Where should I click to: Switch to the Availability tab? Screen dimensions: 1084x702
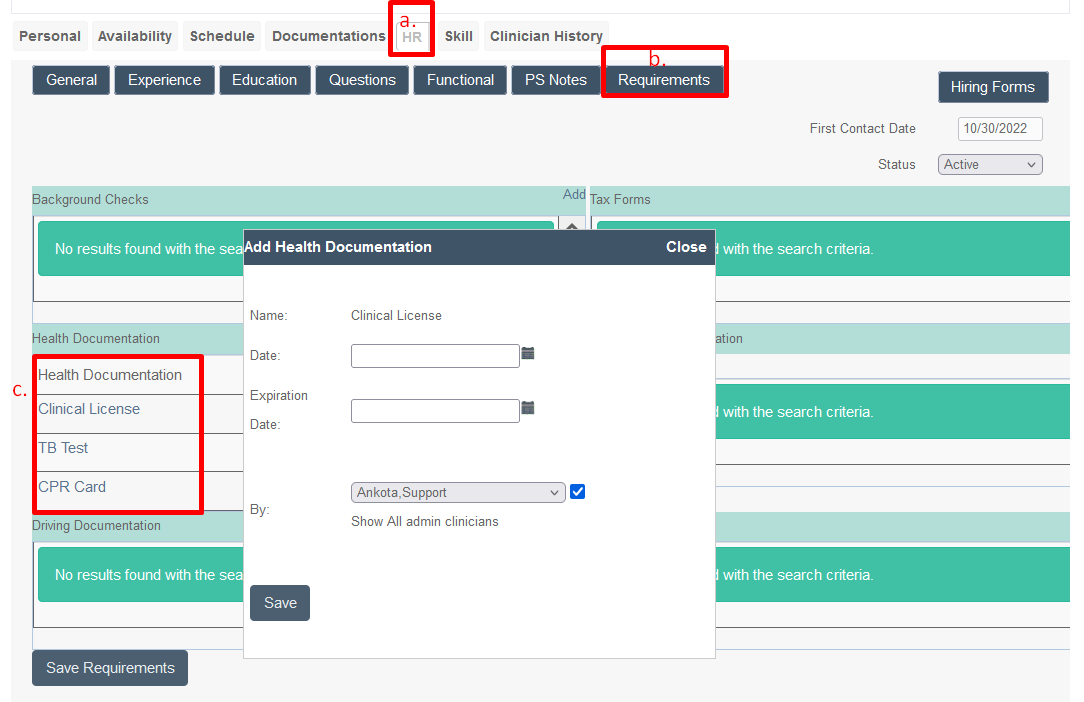coord(135,36)
